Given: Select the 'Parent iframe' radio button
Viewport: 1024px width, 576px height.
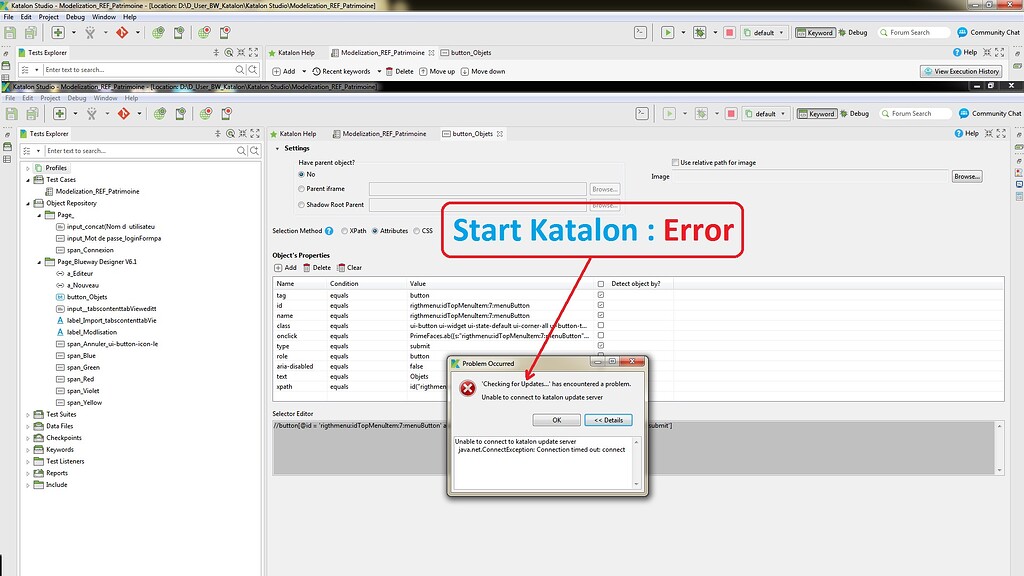Looking at the screenshot, I should click(301, 189).
